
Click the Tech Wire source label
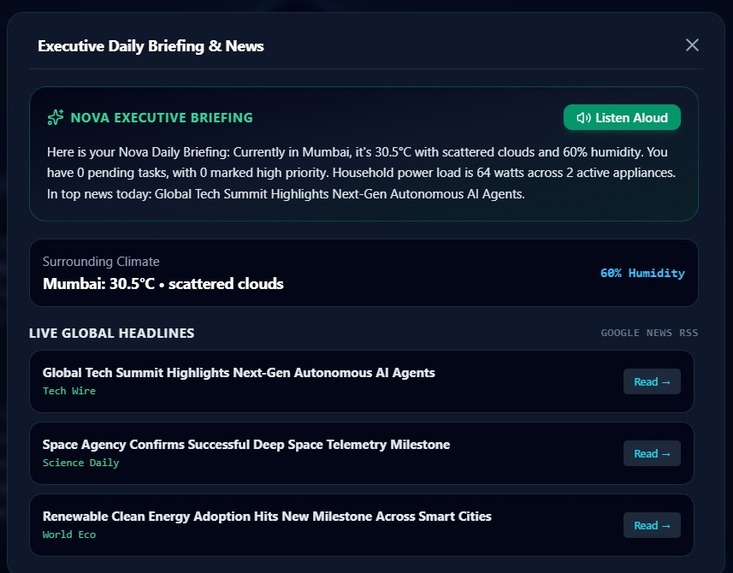69,391
